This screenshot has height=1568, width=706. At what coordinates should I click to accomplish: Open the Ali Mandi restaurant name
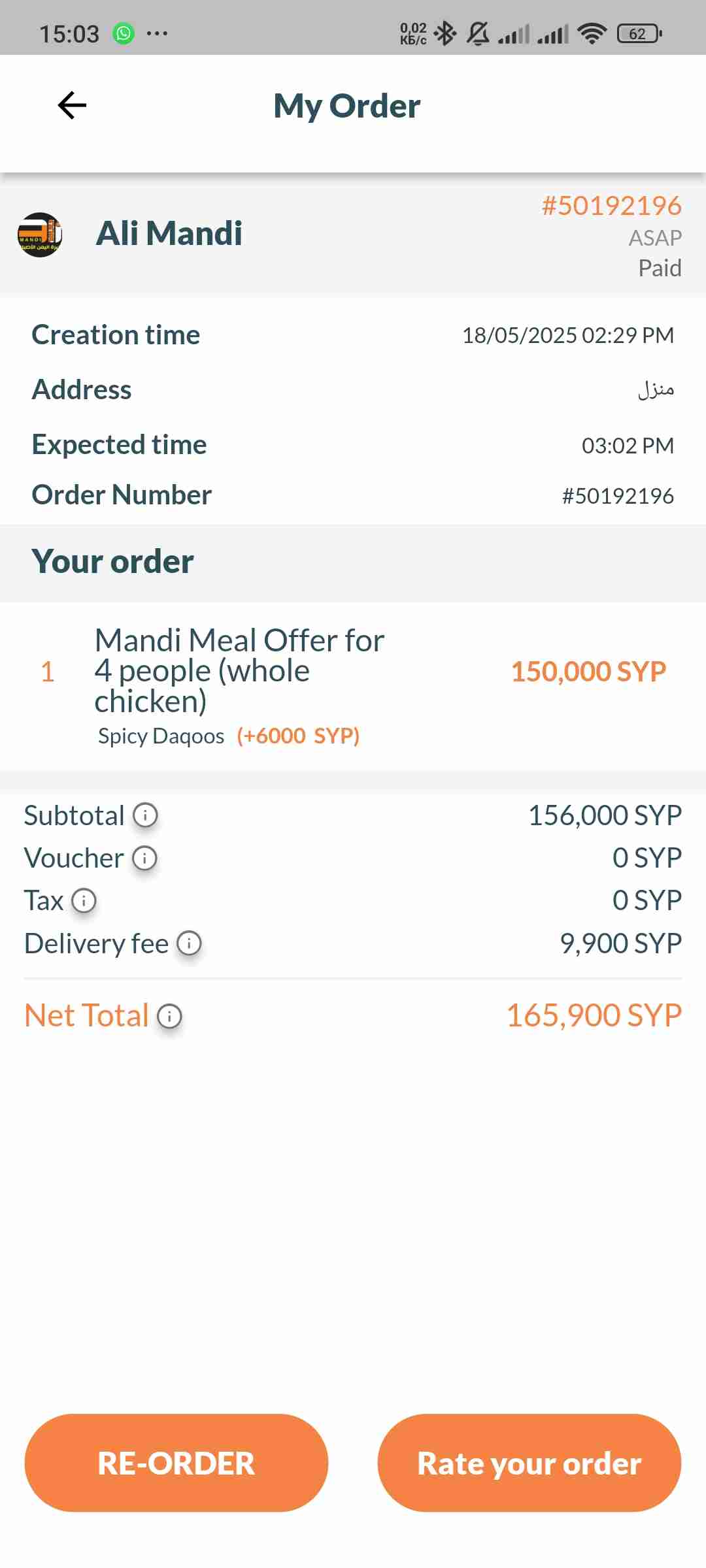coord(169,233)
